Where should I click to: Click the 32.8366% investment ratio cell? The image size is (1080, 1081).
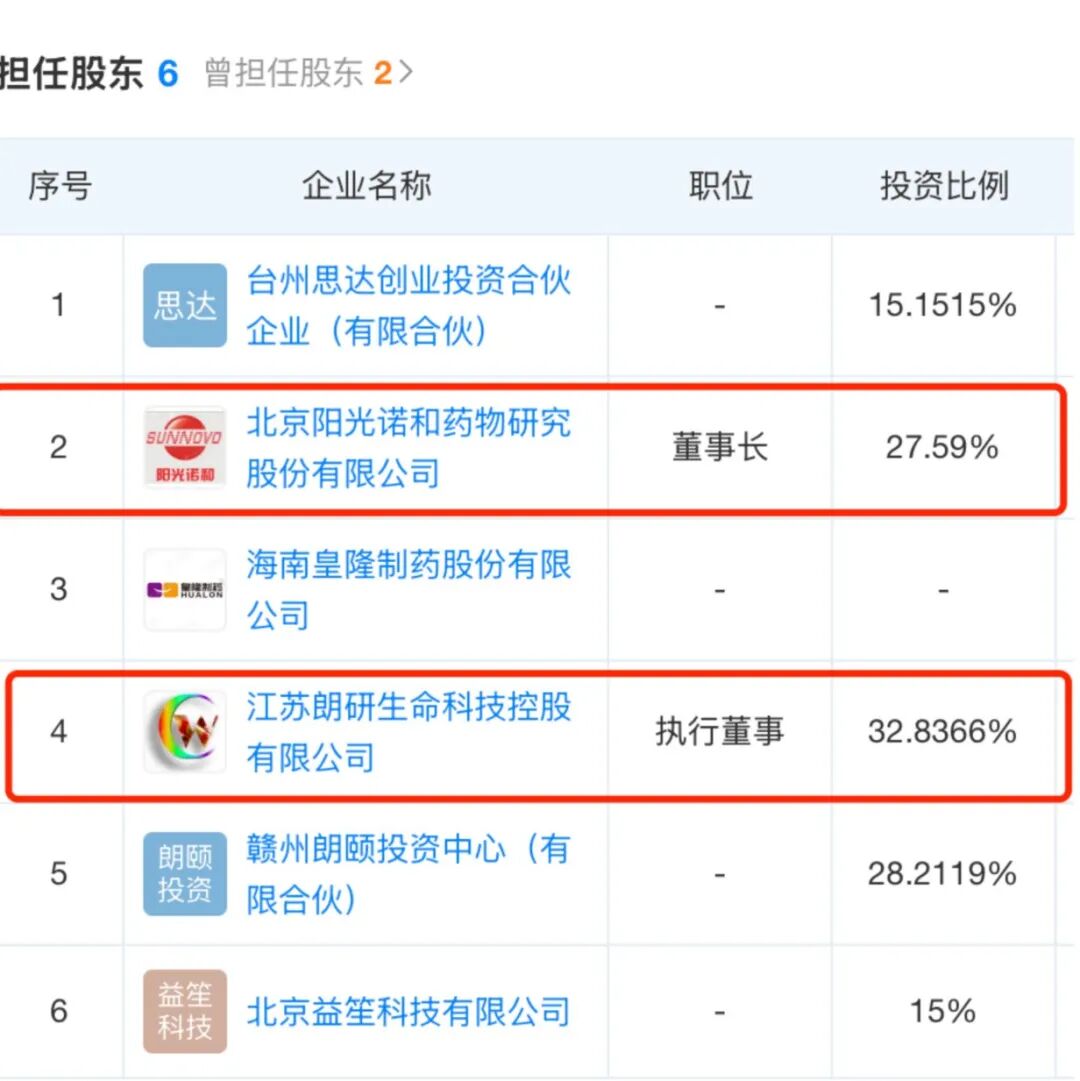coord(942,731)
